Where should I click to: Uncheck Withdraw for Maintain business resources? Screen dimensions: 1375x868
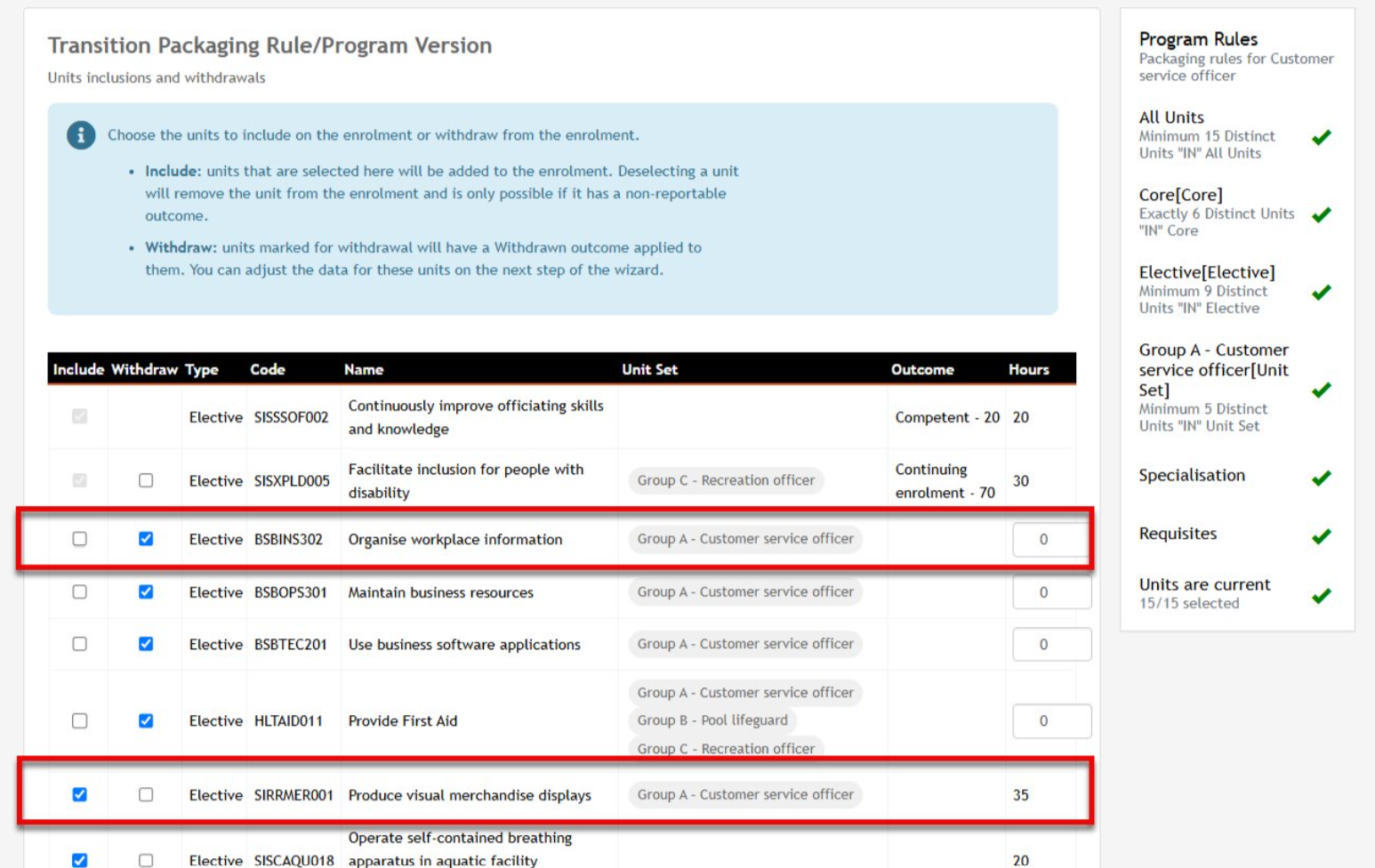[146, 592]
